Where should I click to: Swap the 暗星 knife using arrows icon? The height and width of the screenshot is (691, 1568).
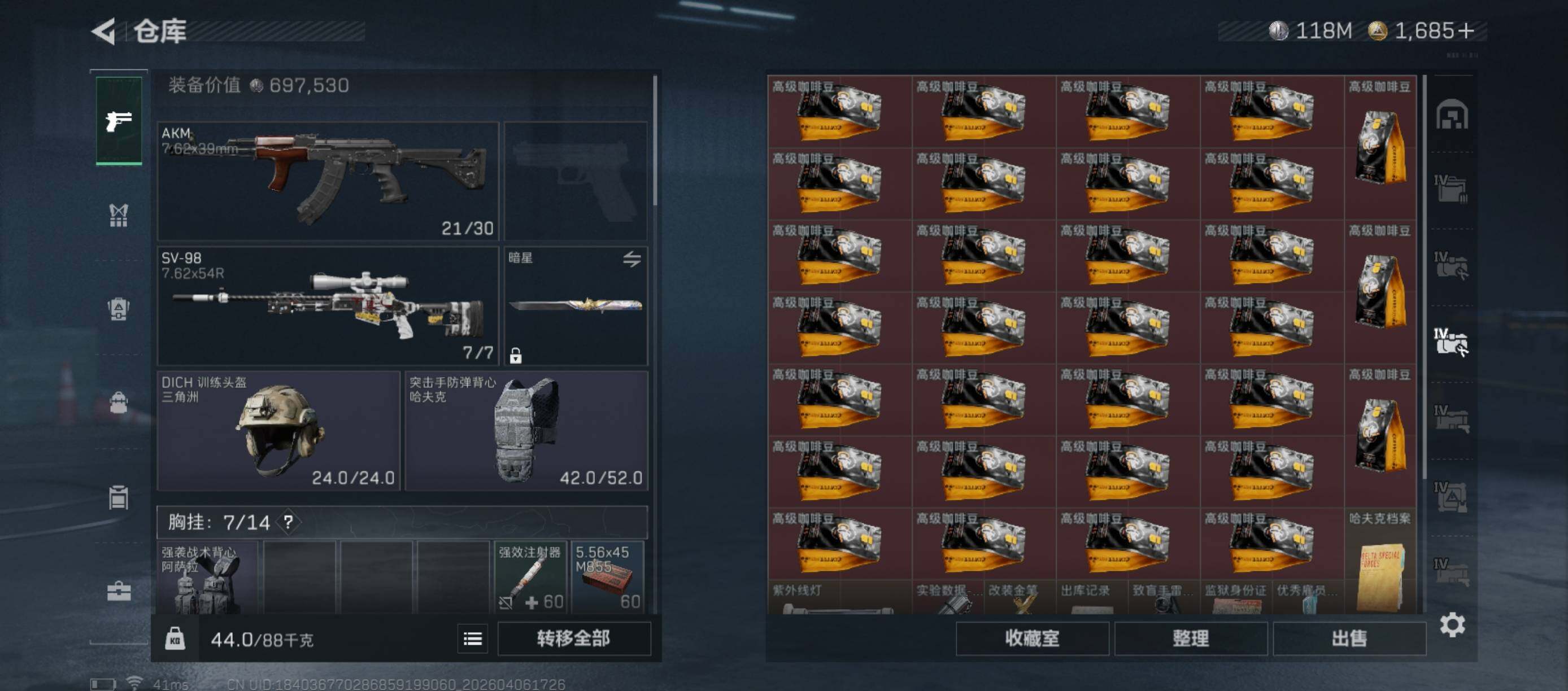(x=632, y=259)
